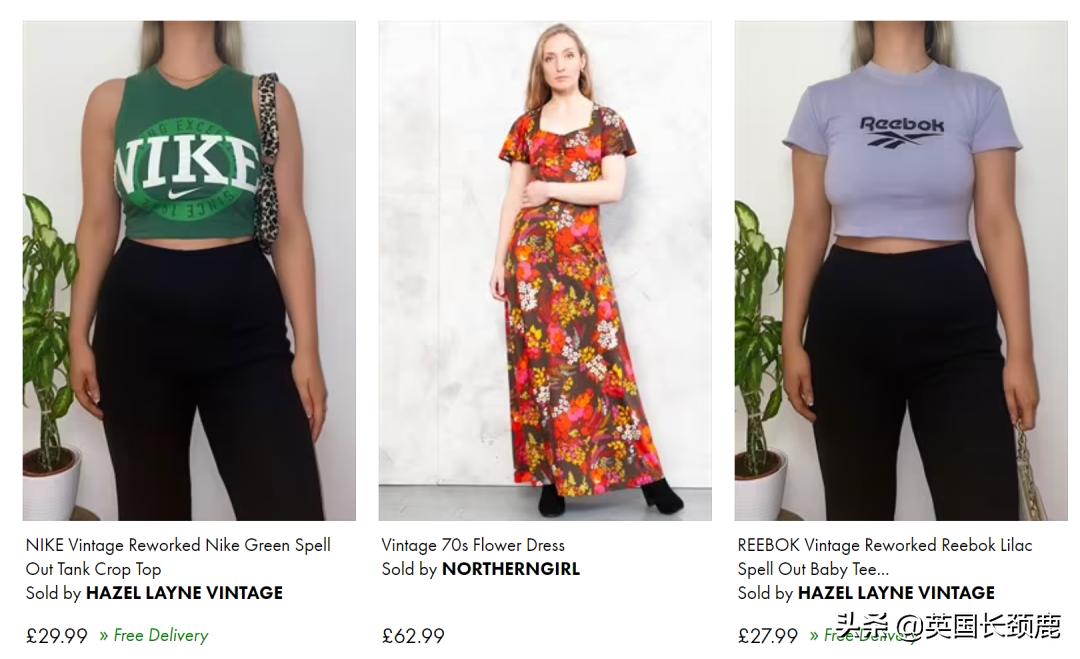View the Vintage 70s Flower Dress photo
The width and height of the screenshot is (1080, 659).
coord(545,270)
